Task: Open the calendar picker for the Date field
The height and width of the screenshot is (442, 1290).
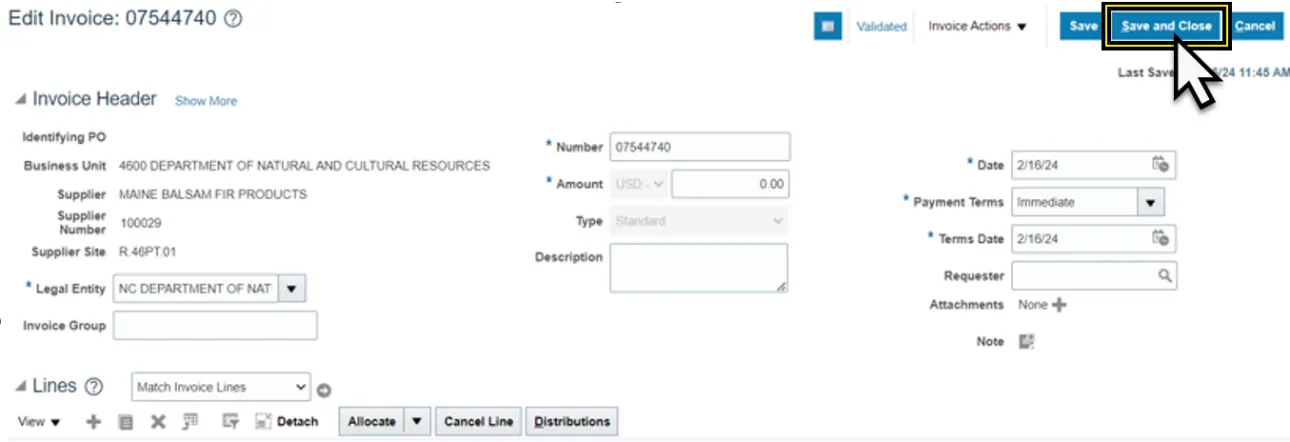Action: (x=1160, y=164)
